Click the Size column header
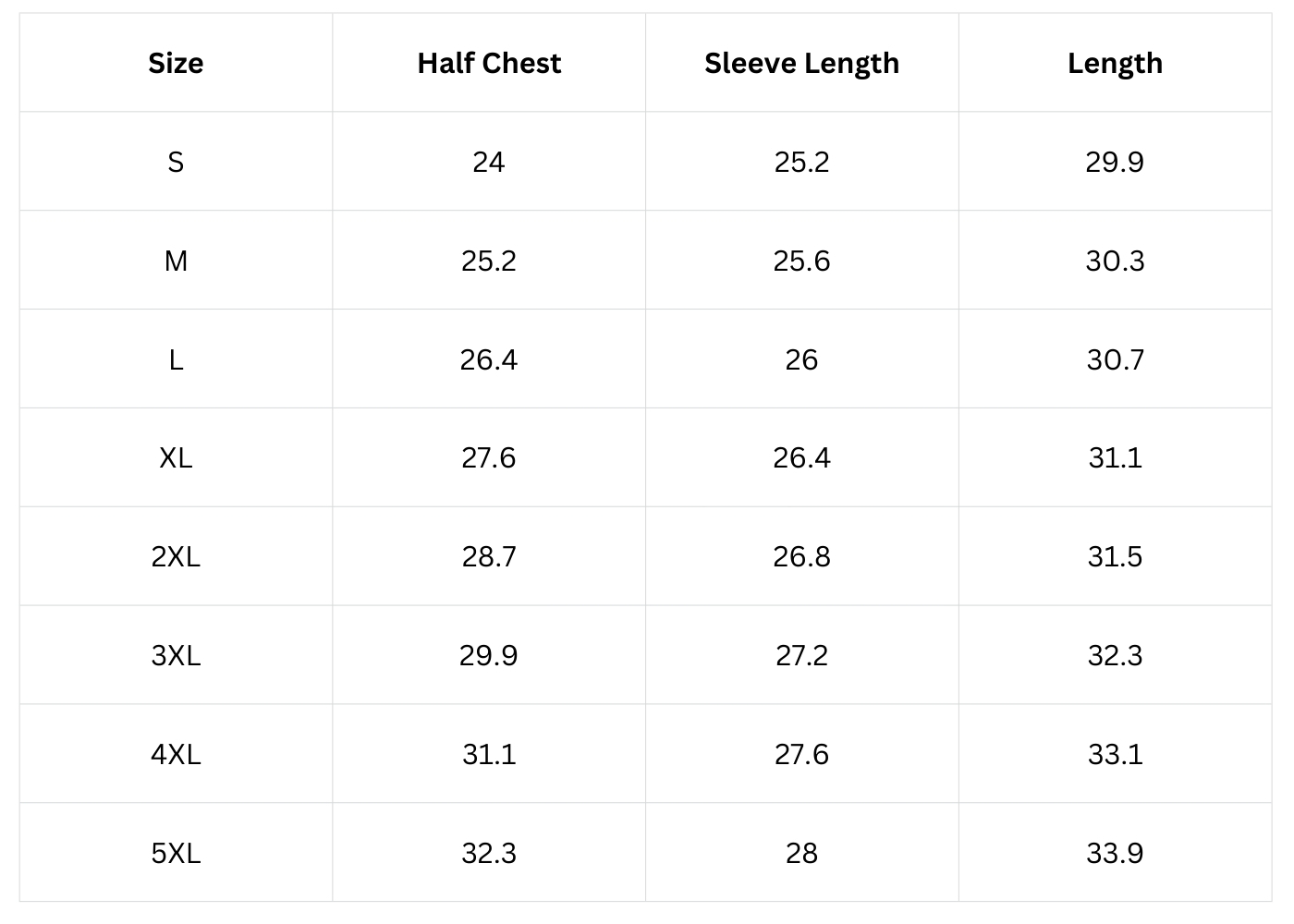The width and height of the screenshot is (1294, 924). [x=176, y=63]
